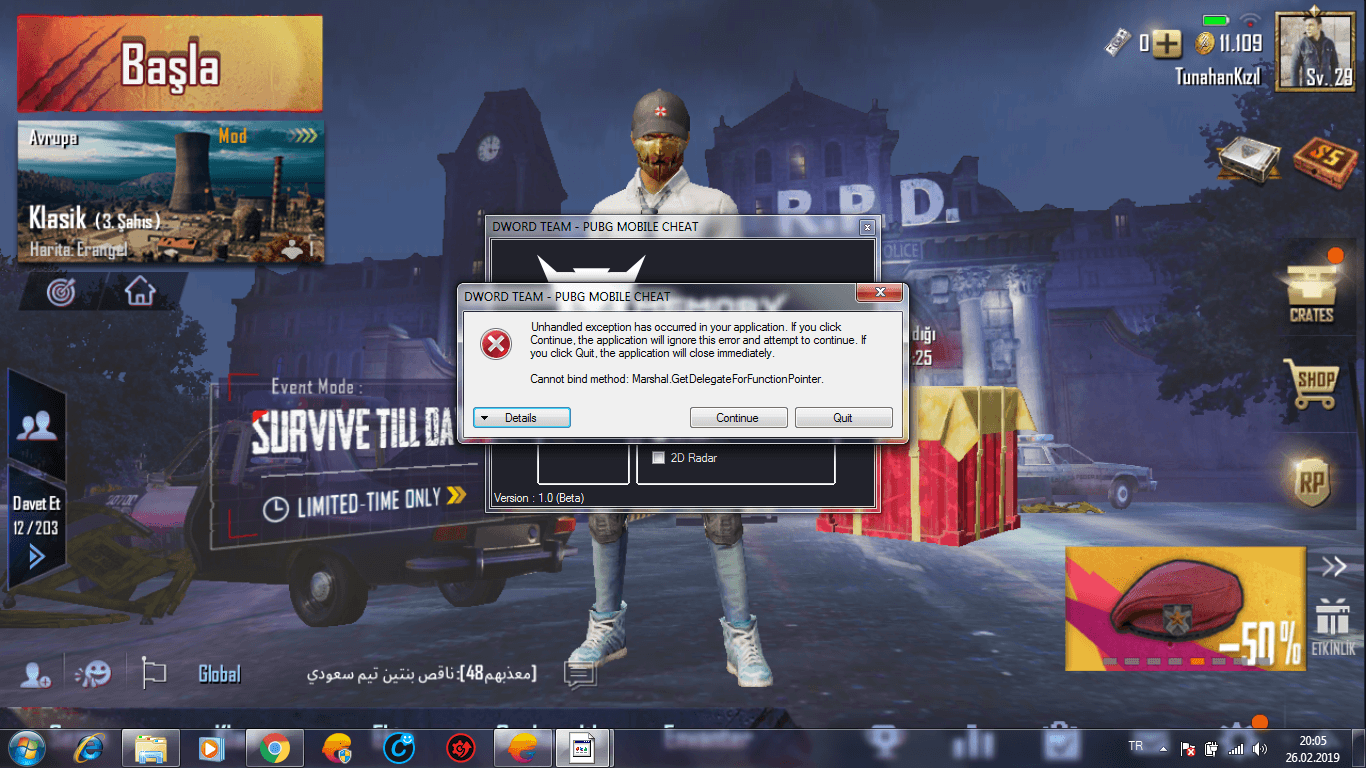Open the RP Royale Pass badge

[1312, 482]
